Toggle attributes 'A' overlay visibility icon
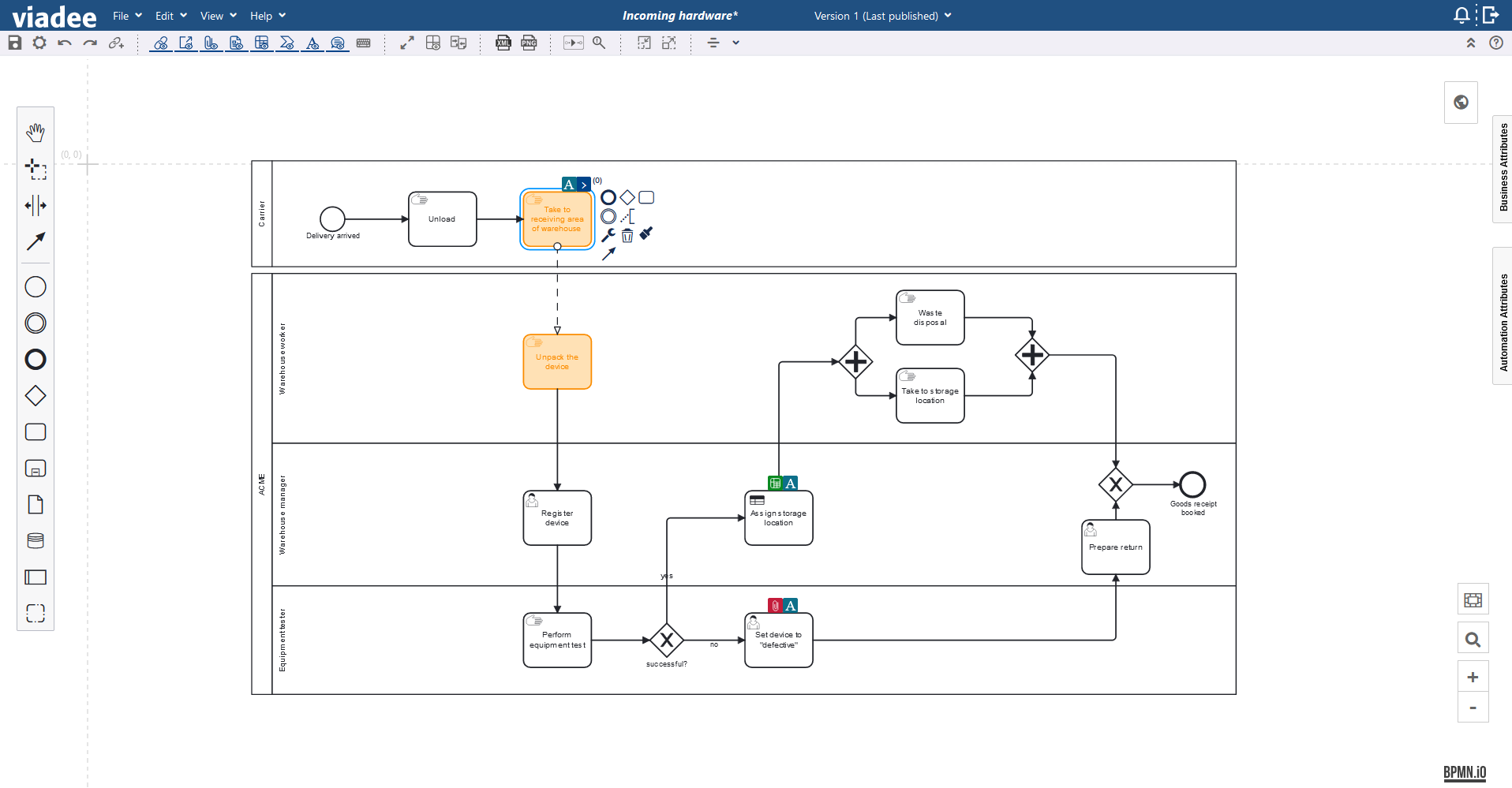The height and width of the screenshot is (788, 1512). coord(313,43)
